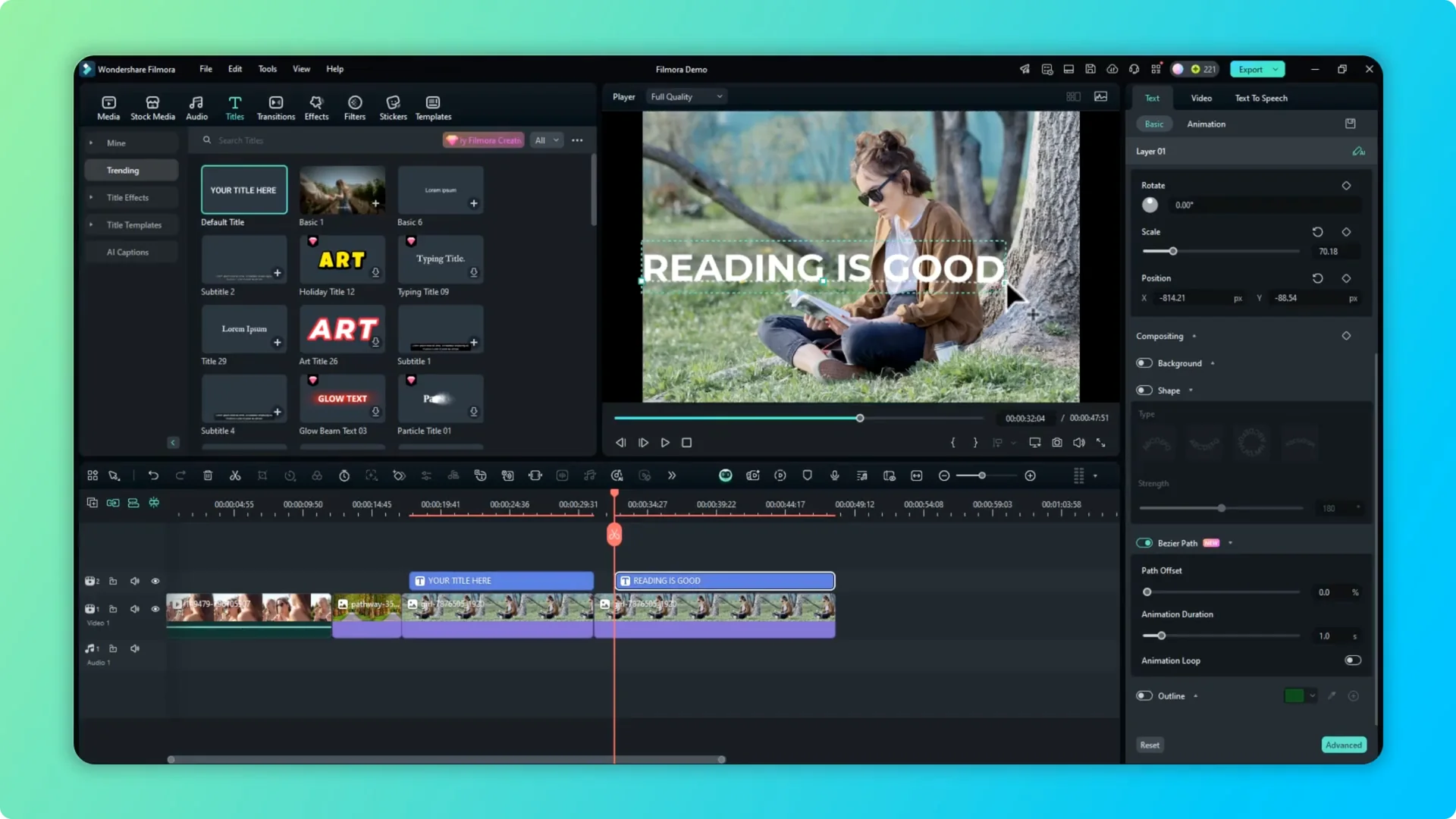
Task: Zoom out the timeline with minus icon
Action: [x=944, y=475]
